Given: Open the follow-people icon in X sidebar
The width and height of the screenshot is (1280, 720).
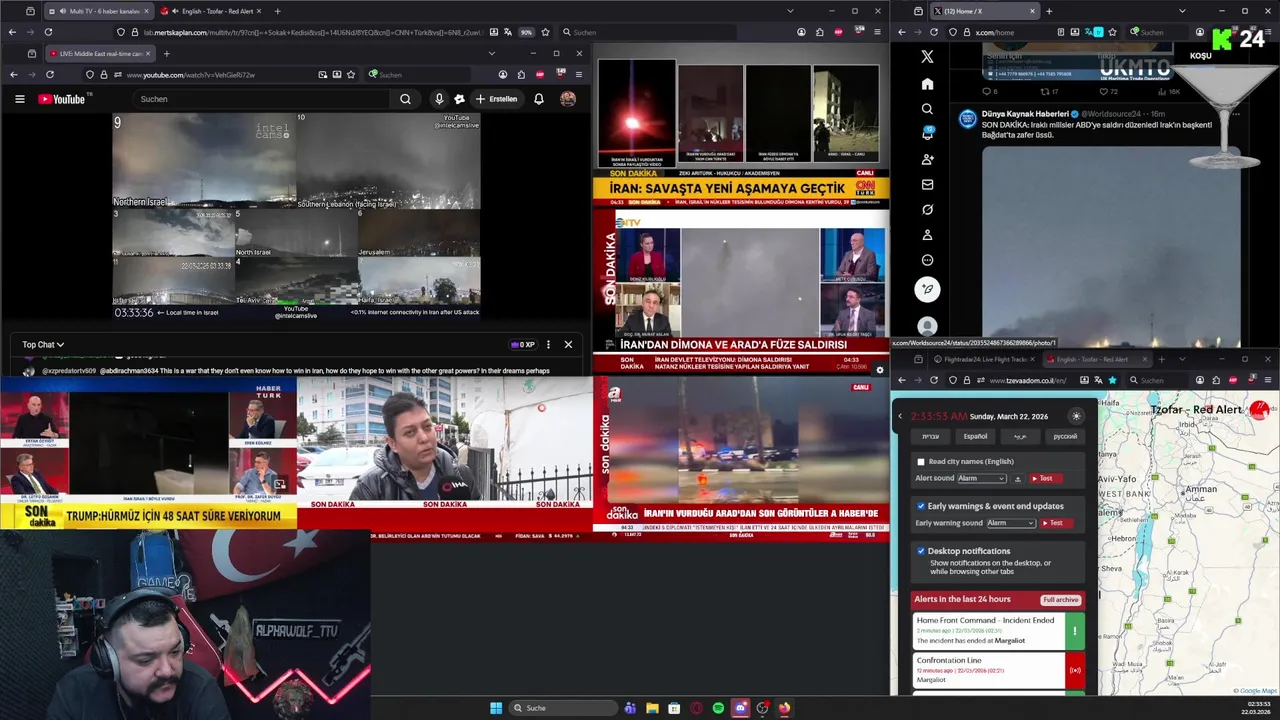Looking at the screenshot, I should pos(927,159).
